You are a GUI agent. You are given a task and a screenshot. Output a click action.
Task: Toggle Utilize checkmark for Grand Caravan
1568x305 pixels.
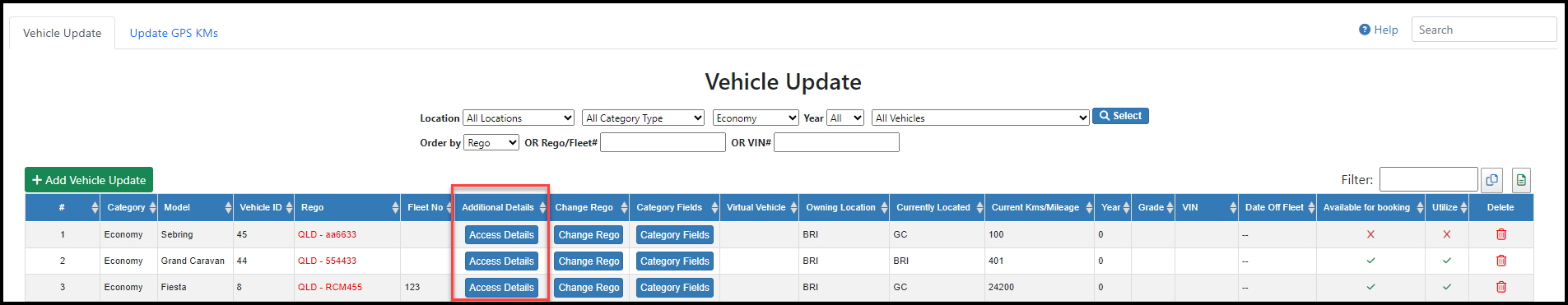point(1447,261)
